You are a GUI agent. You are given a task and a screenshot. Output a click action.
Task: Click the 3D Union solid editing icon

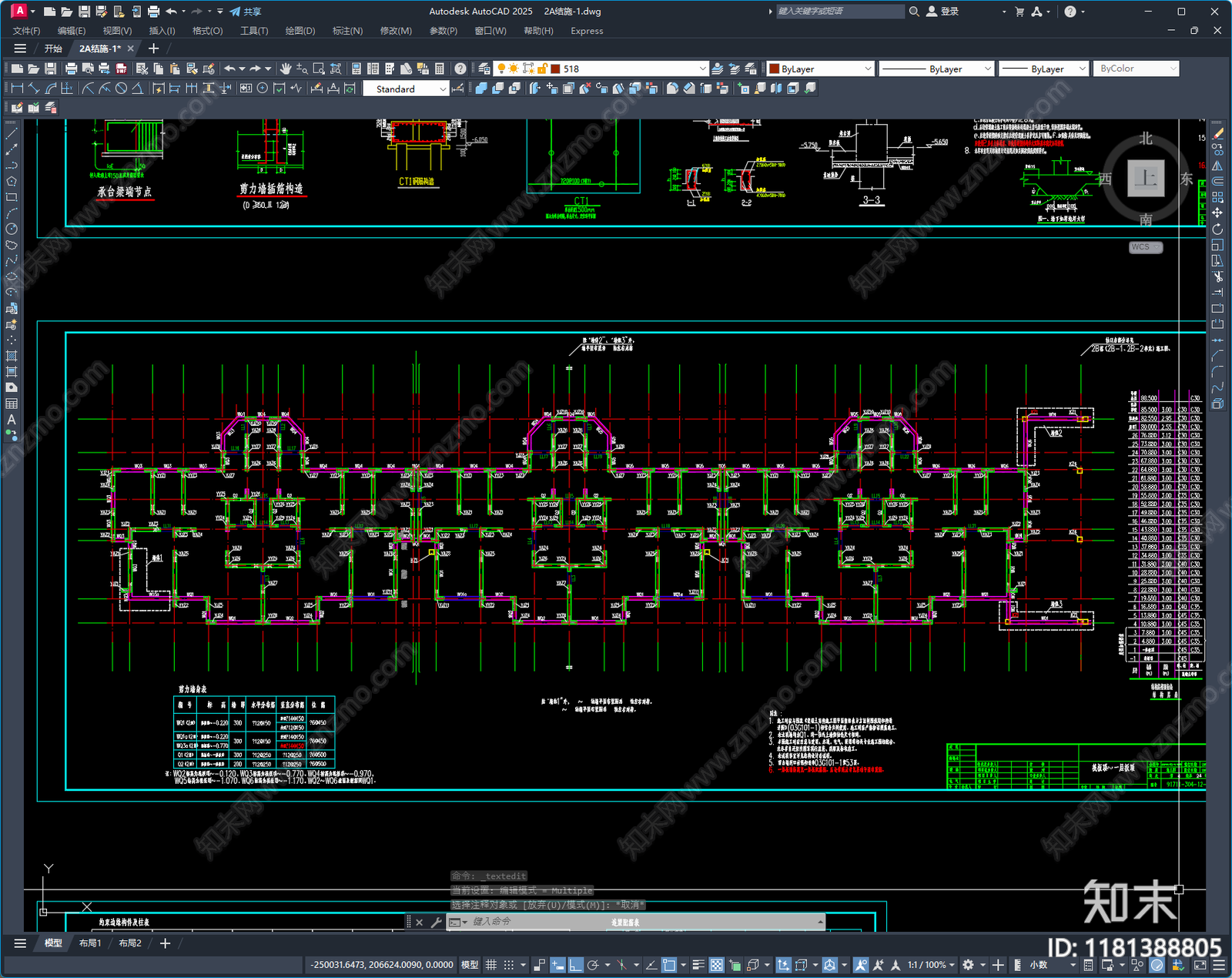(x=481, y=89)
